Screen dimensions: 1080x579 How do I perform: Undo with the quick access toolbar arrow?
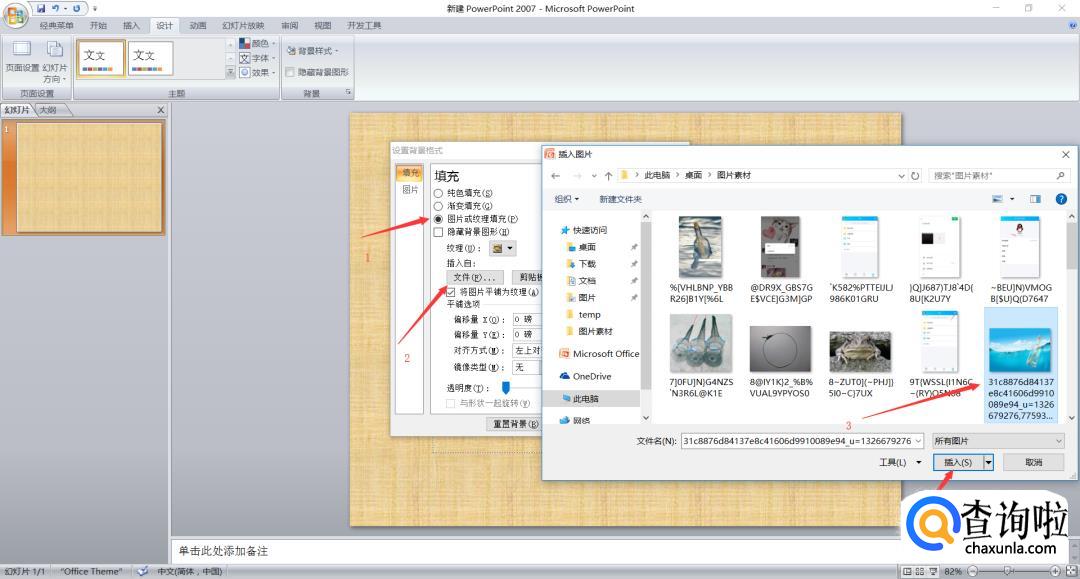click(55, 8)
